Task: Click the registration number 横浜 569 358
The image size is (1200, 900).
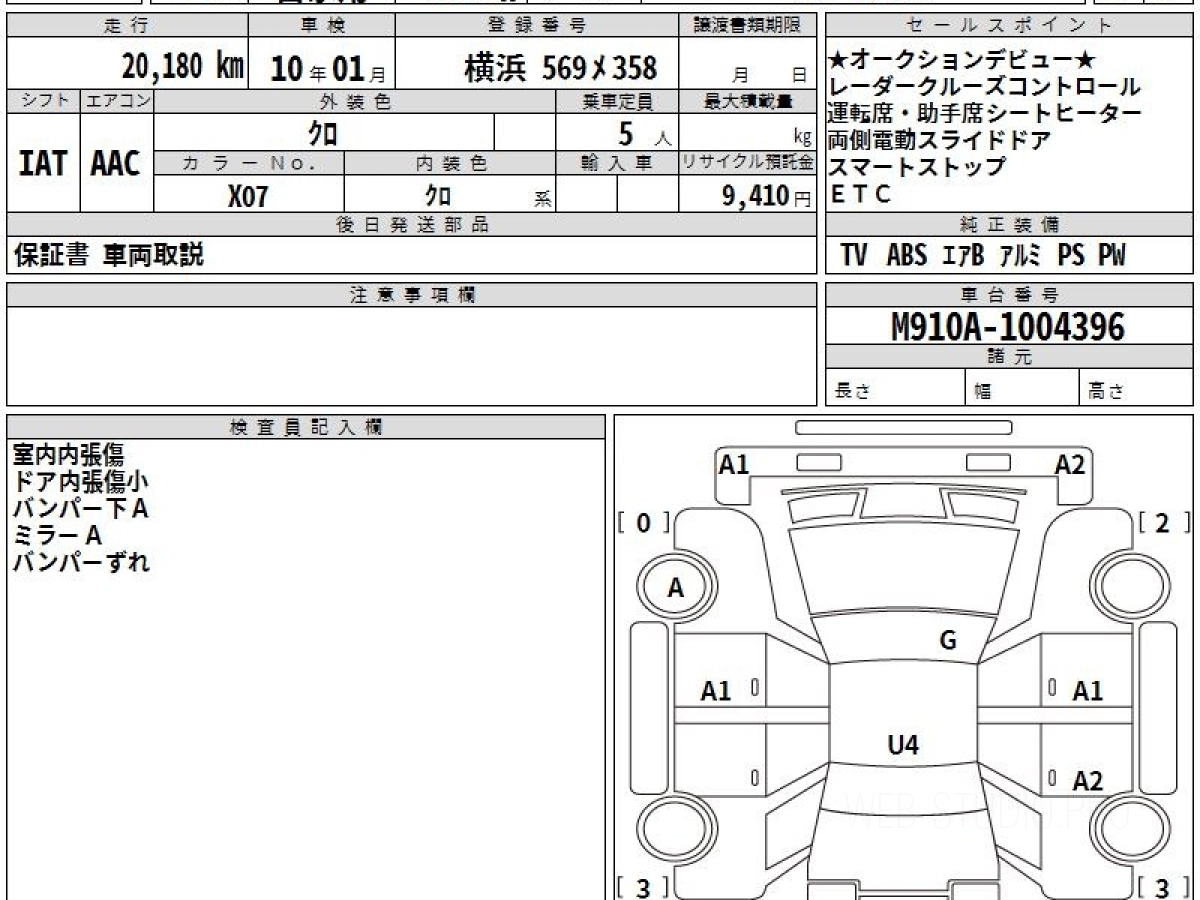Action: coord(561,68)
